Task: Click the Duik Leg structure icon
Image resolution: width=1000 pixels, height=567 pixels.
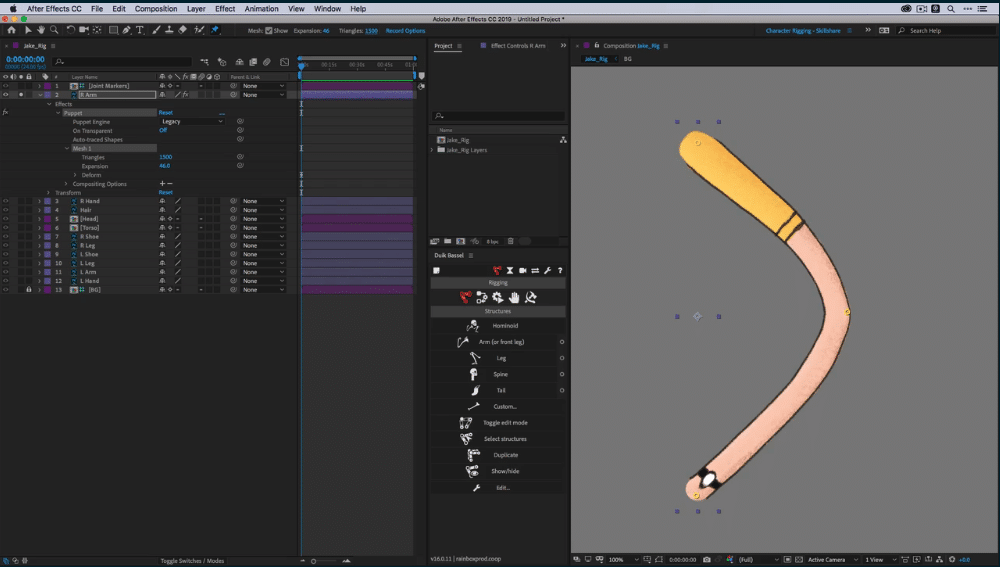Action: click(474, 358)
